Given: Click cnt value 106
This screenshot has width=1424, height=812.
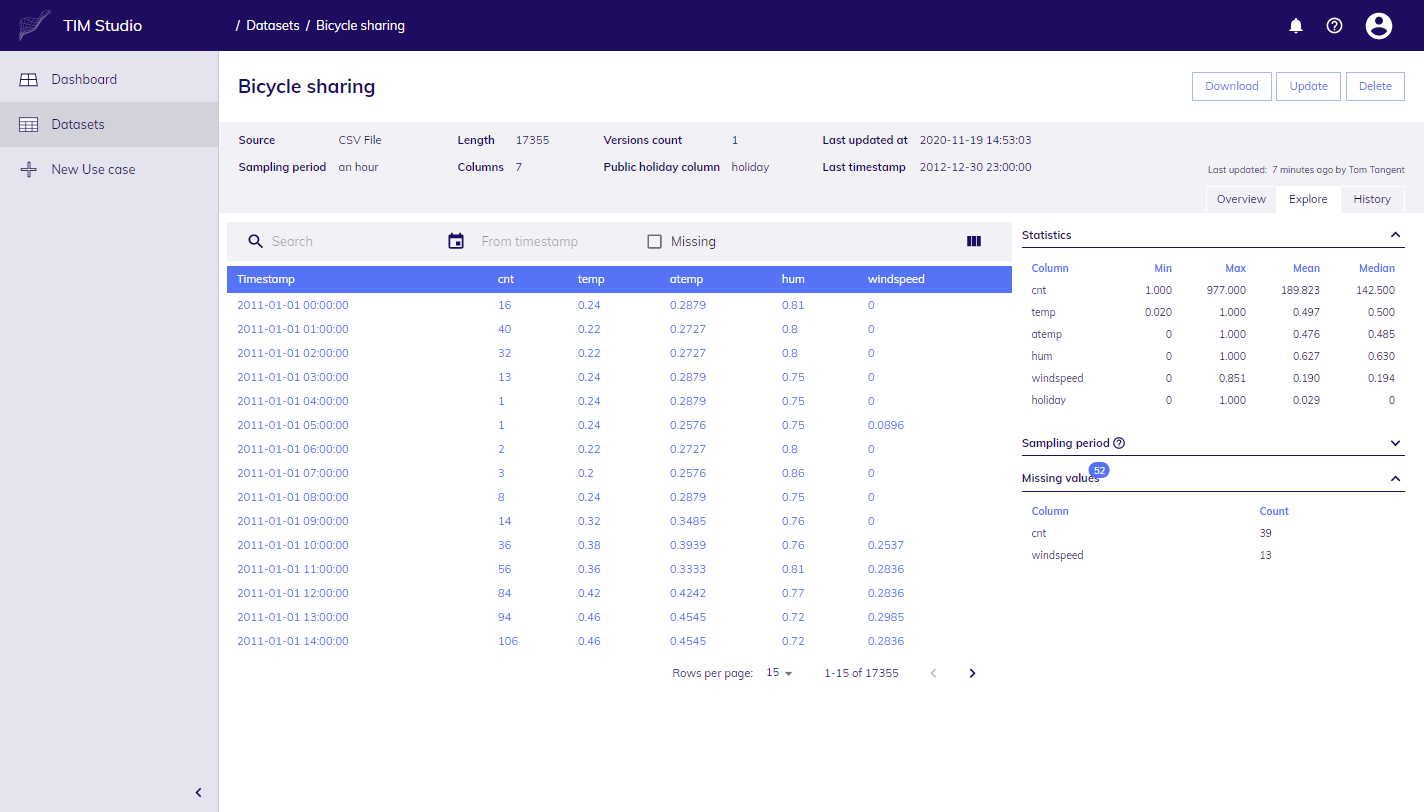Looking at the screenshot, I should 508,641.
